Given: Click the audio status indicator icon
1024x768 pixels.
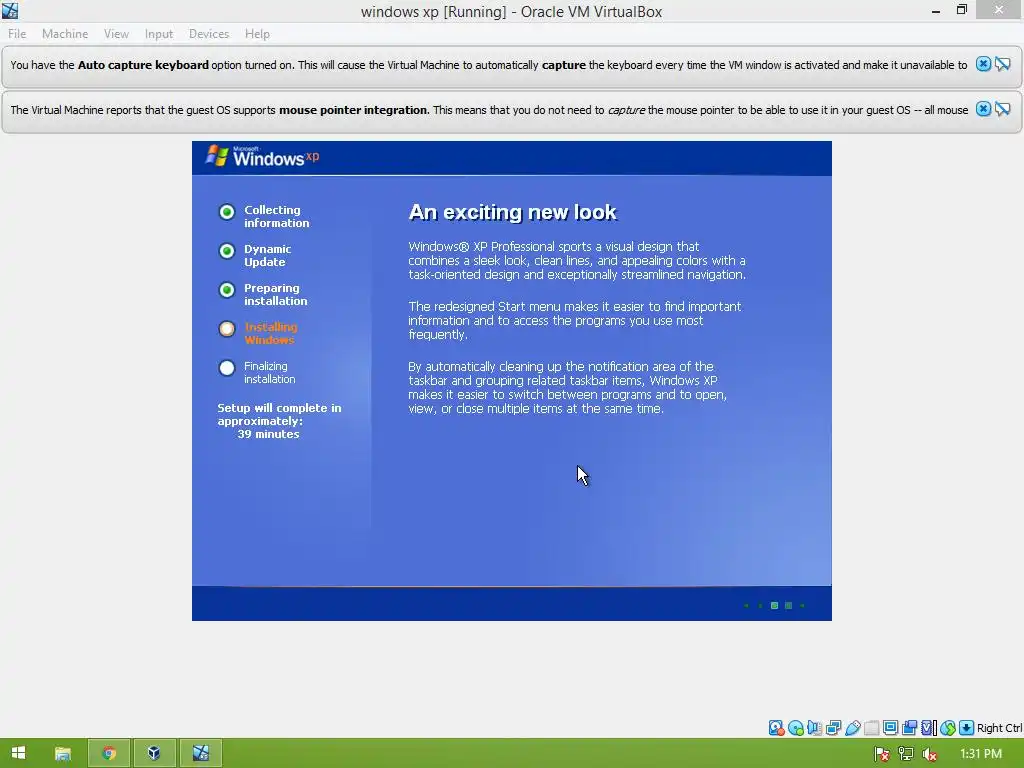Looking at the screenshot, I should tap(814, 728).
